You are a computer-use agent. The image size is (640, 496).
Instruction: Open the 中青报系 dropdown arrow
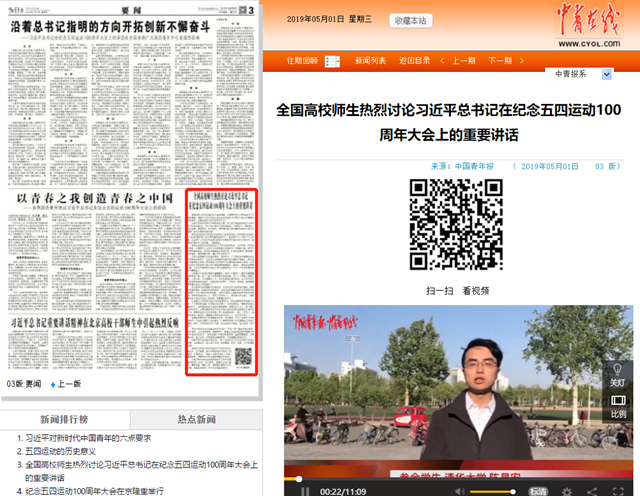coord(607,75)
